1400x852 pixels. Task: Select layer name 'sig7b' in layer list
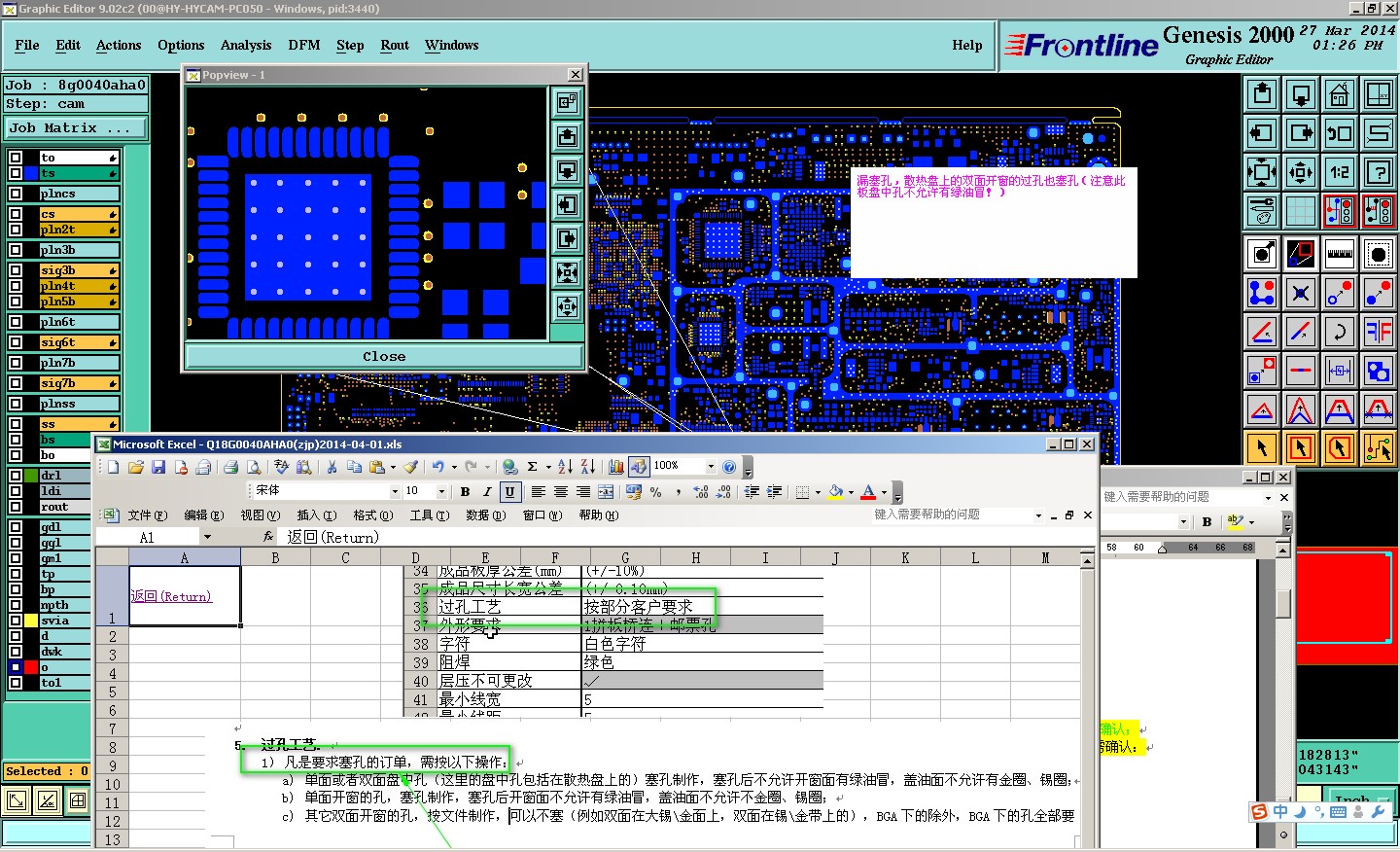(x=80, y=383)
